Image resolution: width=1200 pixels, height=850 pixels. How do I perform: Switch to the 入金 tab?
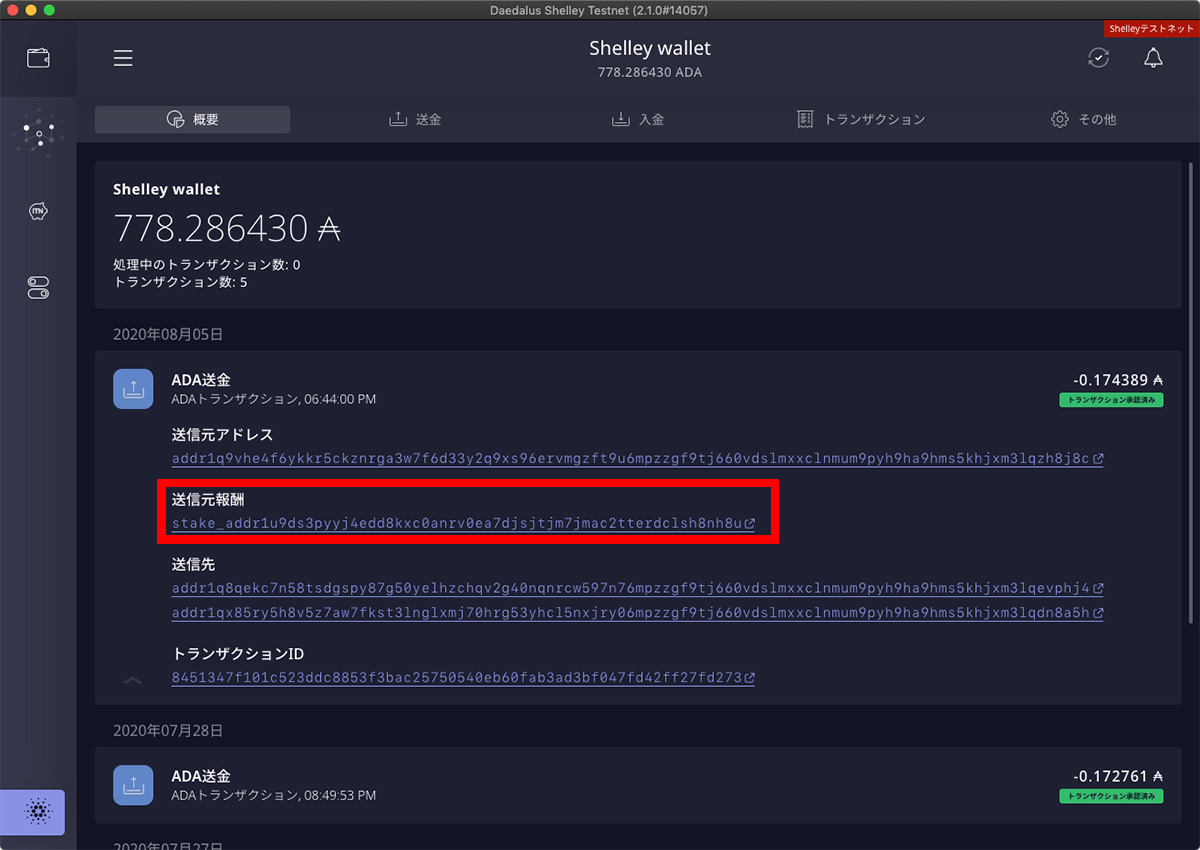tap(638, 119)
